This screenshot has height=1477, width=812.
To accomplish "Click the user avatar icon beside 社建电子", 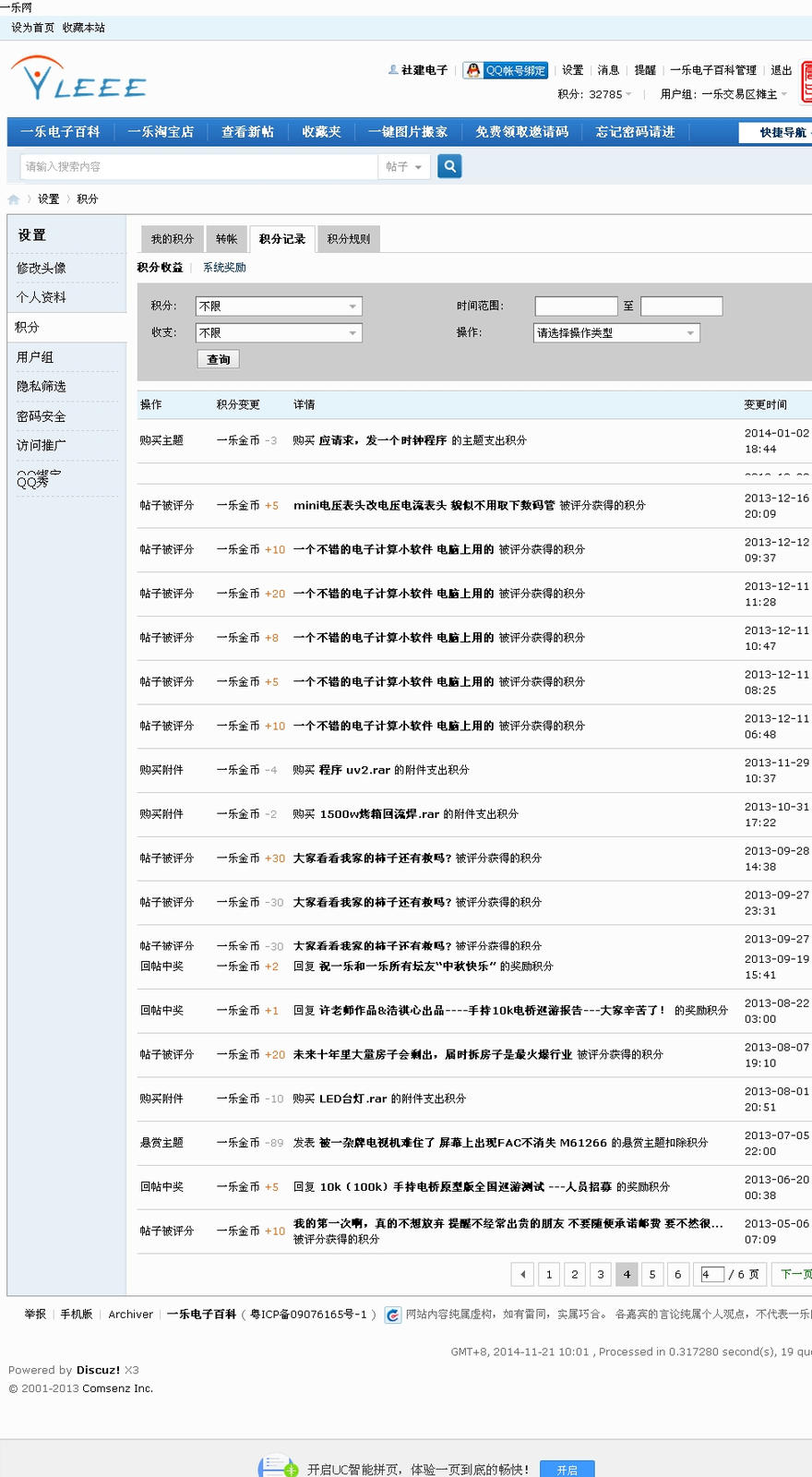I will [393, 70].
